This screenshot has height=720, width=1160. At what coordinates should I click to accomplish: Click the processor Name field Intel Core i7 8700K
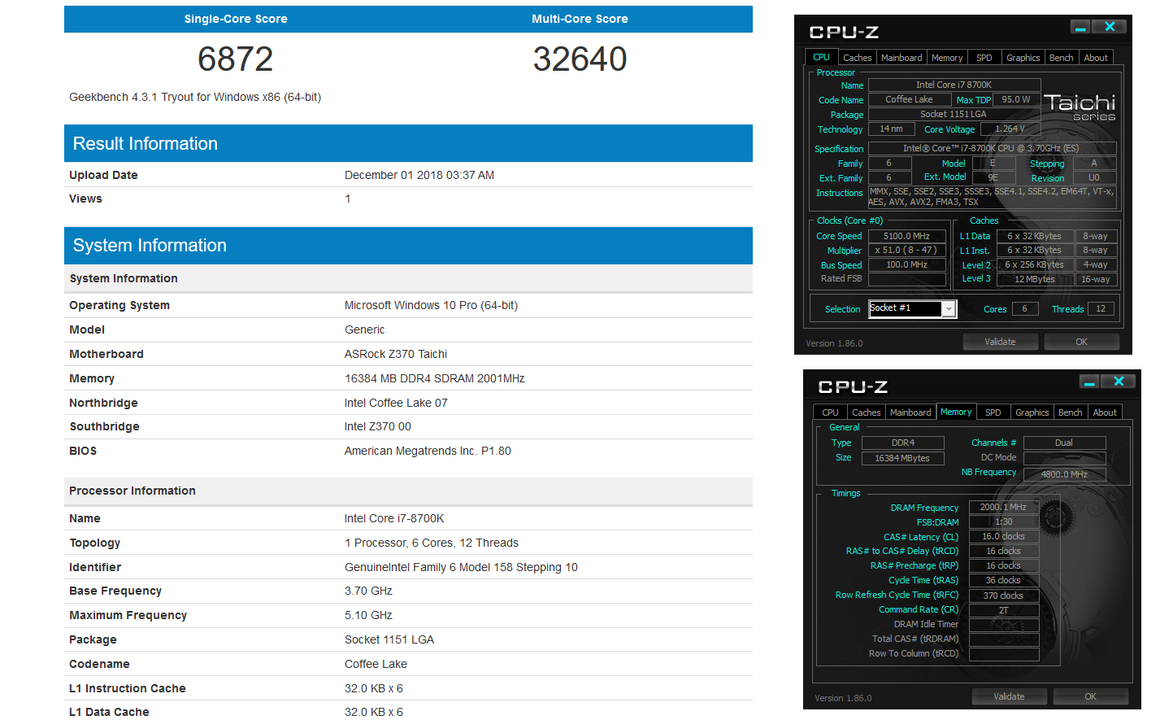click(x=954, y=85)
